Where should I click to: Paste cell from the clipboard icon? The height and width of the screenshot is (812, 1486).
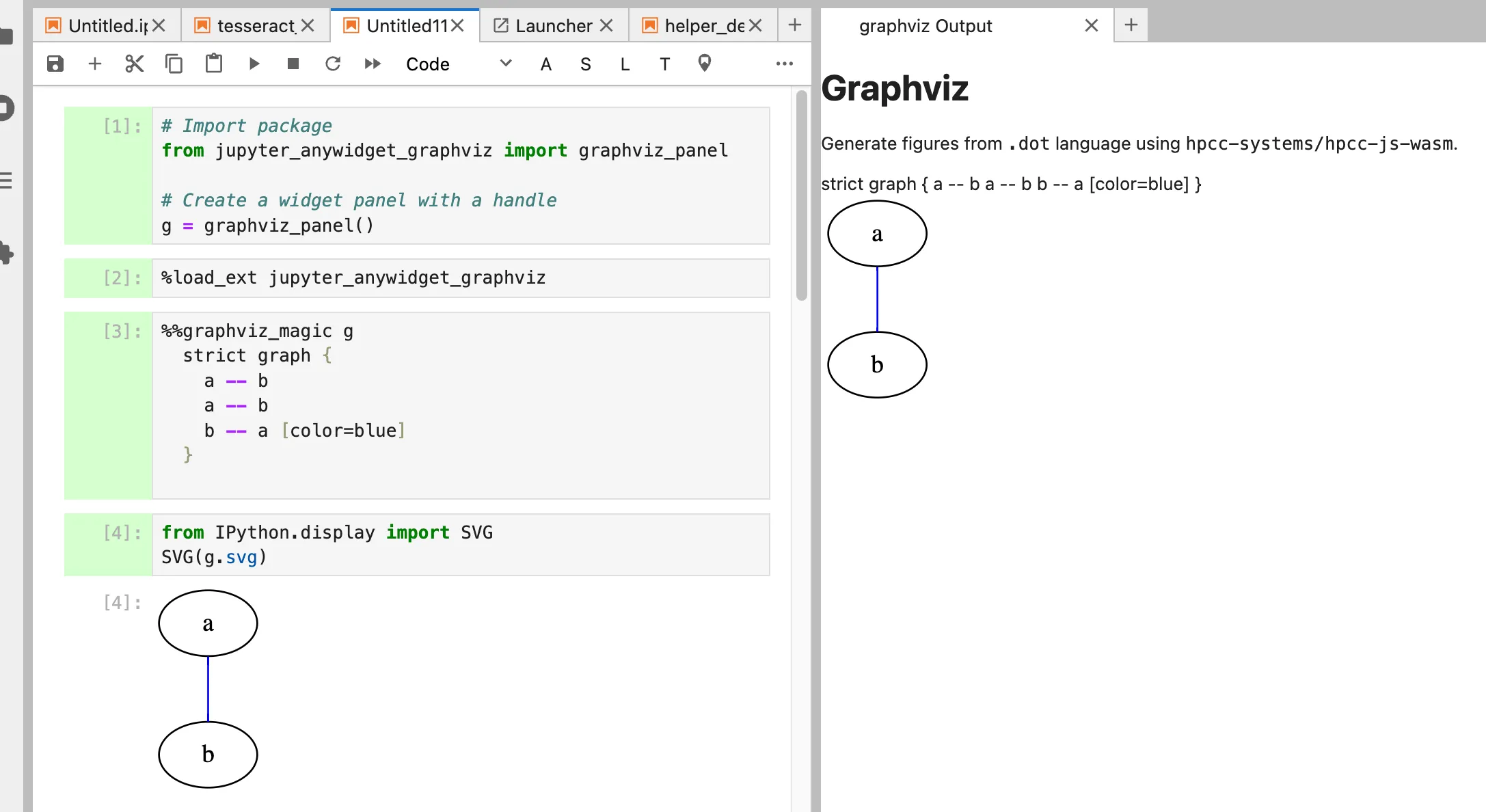[214, 64]
